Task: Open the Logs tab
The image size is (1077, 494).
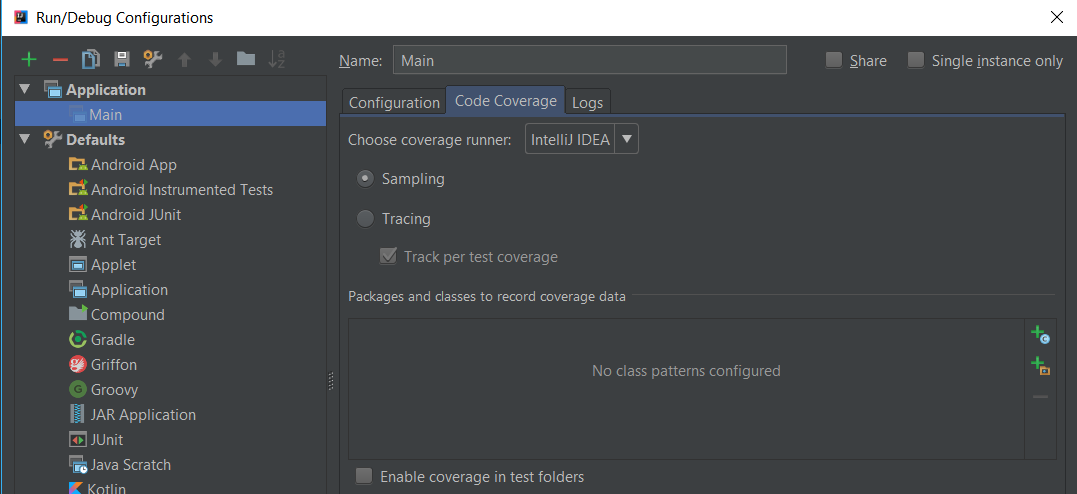Action: [587, 102]
